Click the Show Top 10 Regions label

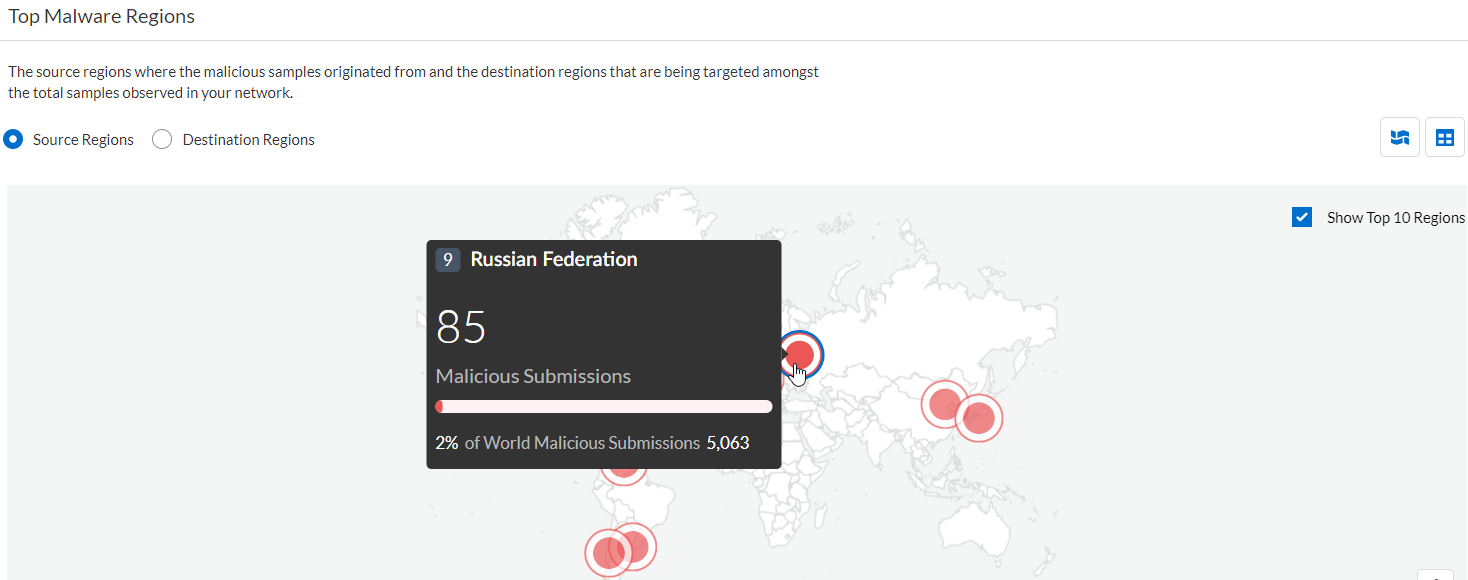[x=1394, y=217]
